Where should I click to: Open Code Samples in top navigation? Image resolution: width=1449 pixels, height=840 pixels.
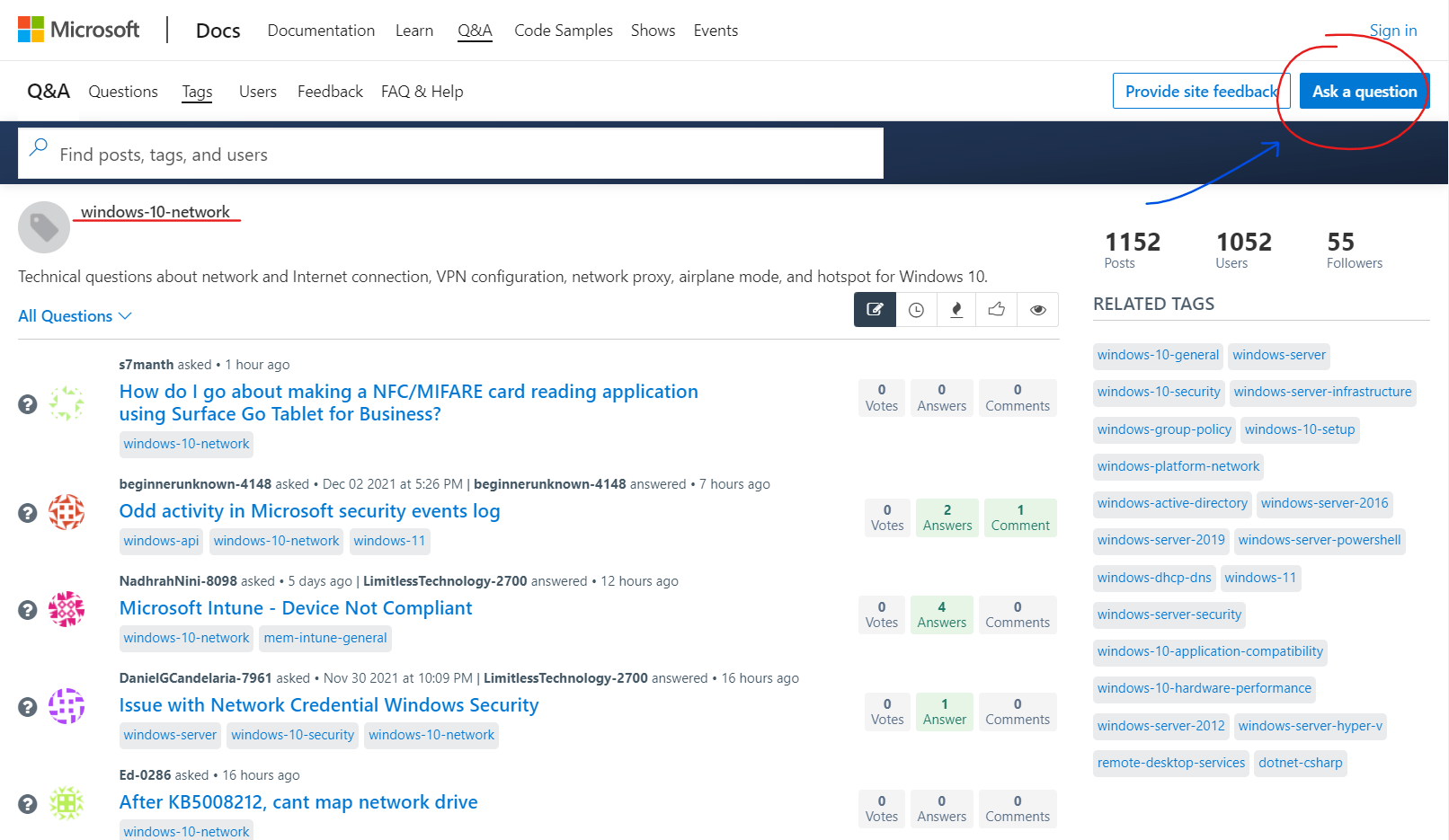click(x=564, y=31)
